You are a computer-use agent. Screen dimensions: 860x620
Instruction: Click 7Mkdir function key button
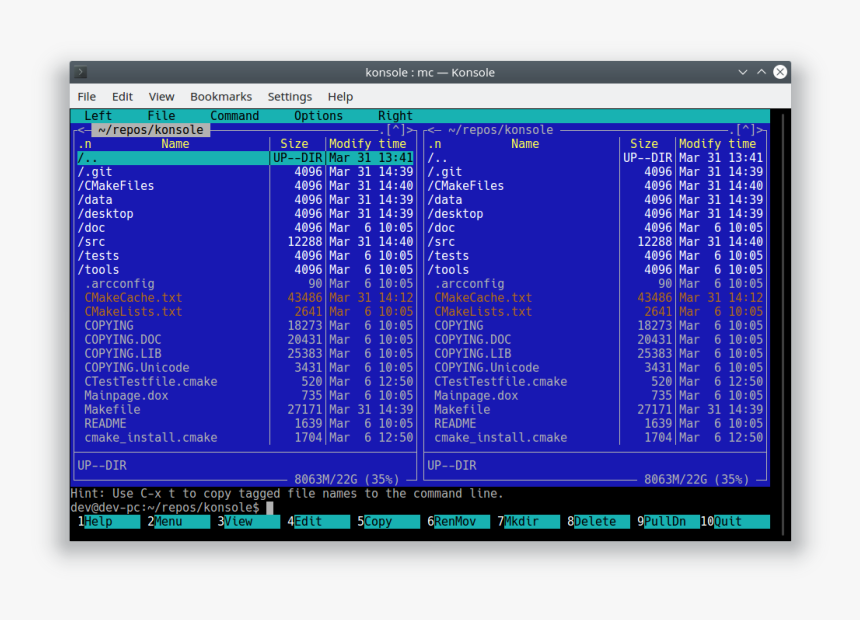point(529,521)
